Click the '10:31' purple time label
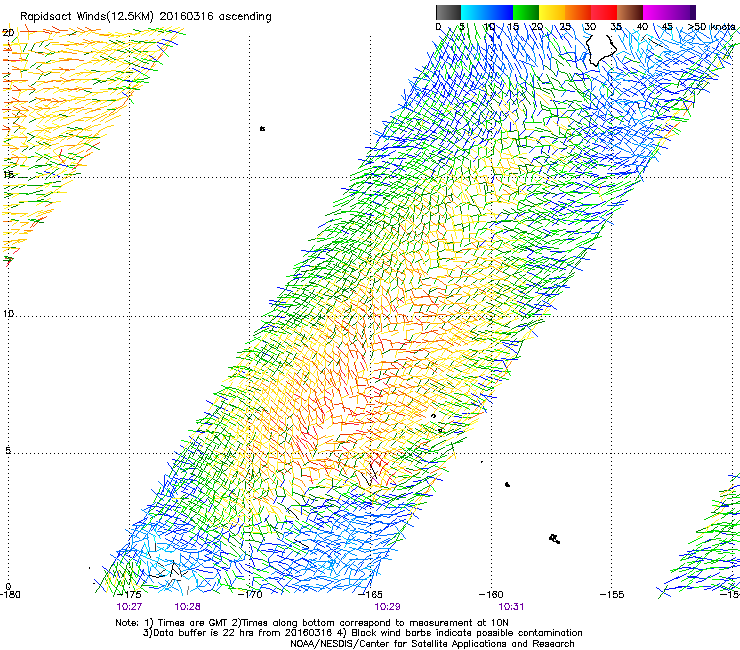 (511, 607)
